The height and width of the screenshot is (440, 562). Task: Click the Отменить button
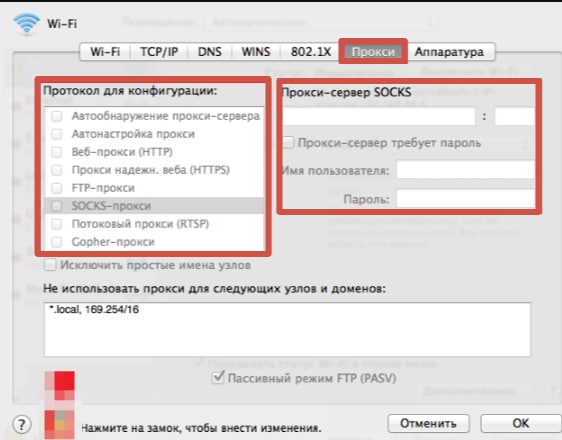[428, 424]
